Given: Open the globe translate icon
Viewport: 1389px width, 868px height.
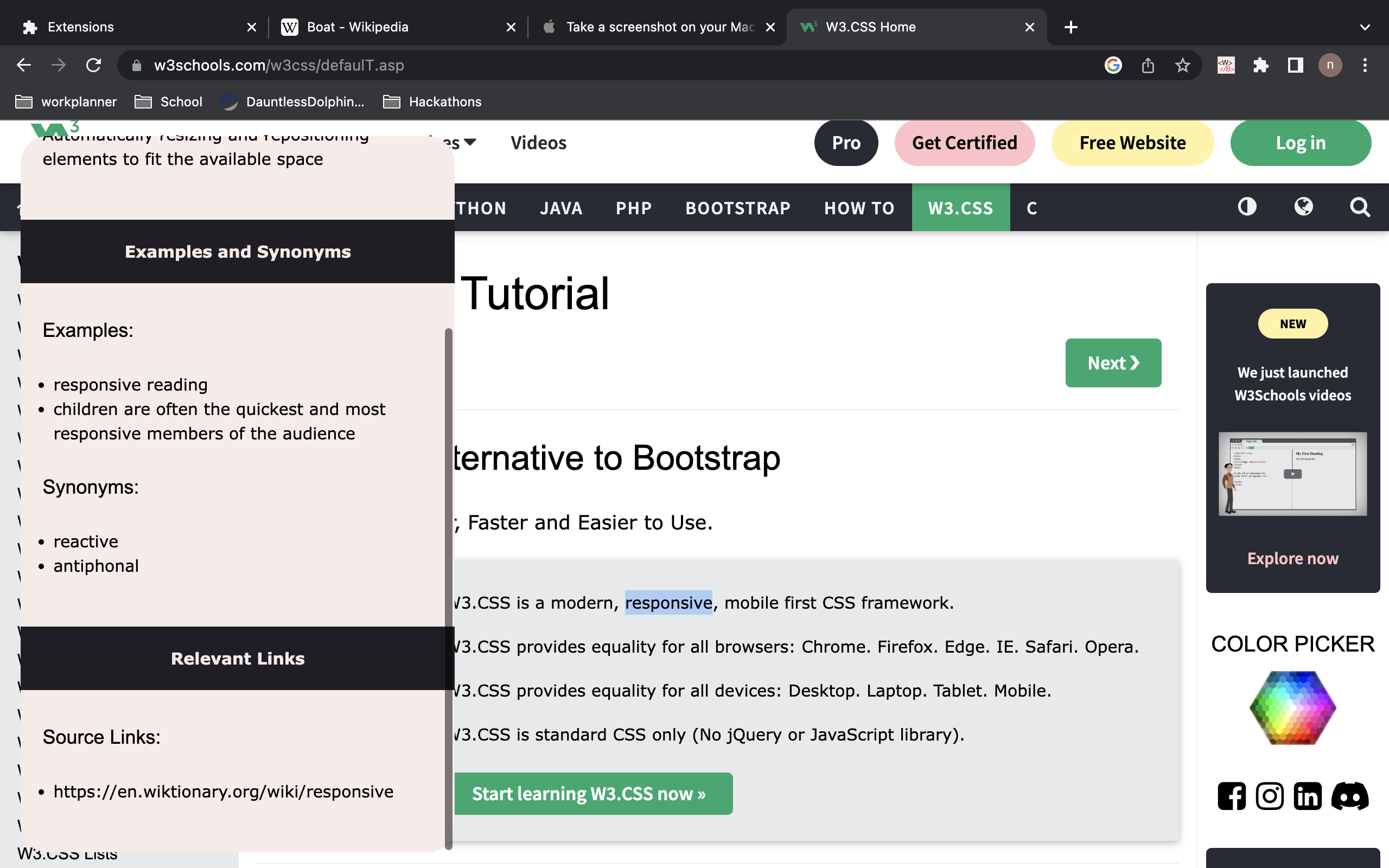Looking at the screenshot, I should click(x=1303, y=207).
